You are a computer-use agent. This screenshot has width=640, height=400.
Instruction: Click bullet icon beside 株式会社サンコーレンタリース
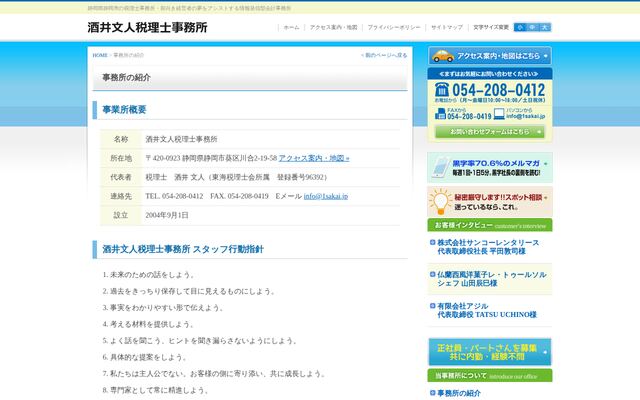[433, 242]
